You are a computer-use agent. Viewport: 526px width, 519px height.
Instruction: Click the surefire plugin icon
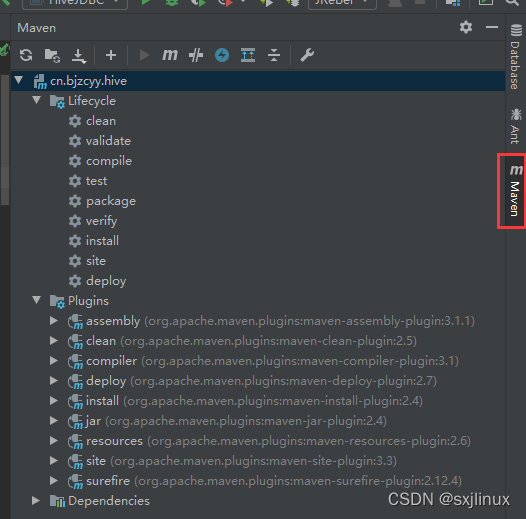point(75,482)
